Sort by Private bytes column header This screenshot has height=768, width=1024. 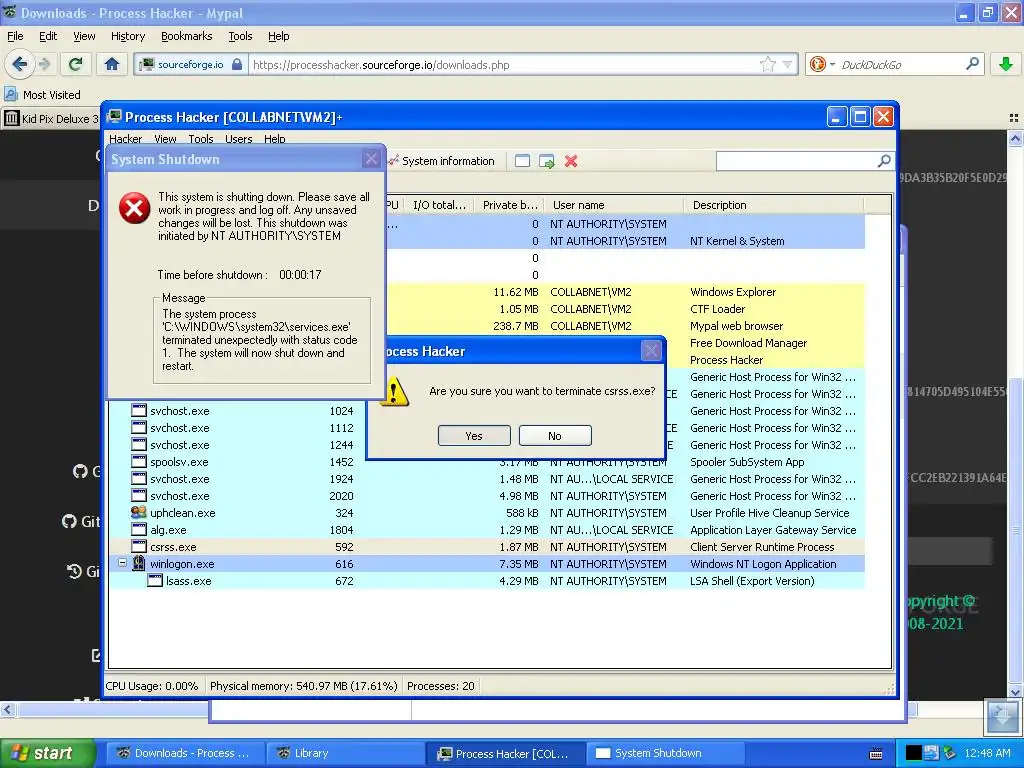(x=510, y=205)
